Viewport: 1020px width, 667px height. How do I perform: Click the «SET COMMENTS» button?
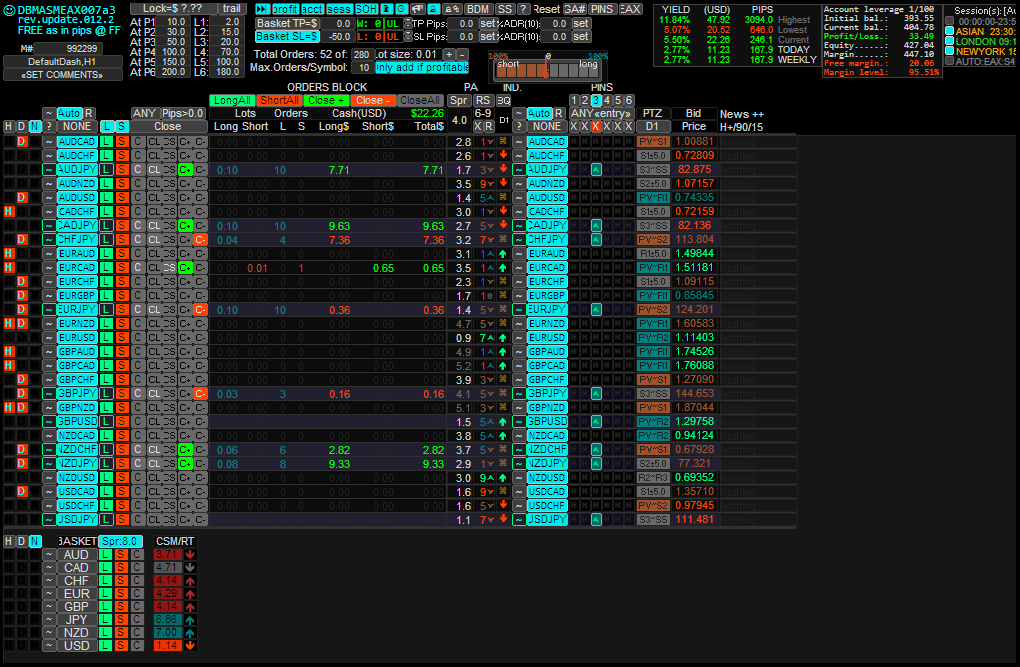[62, 75]
